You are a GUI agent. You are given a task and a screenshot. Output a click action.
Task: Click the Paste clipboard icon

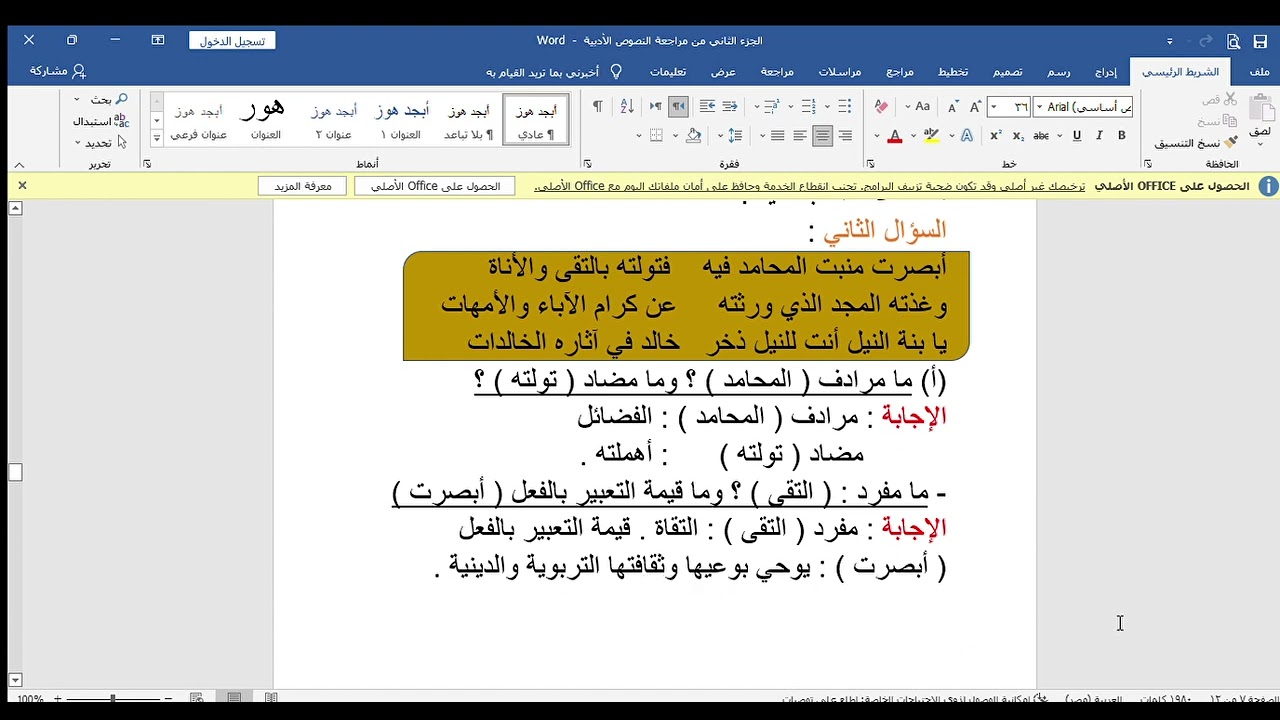[x=1262, y=110]
